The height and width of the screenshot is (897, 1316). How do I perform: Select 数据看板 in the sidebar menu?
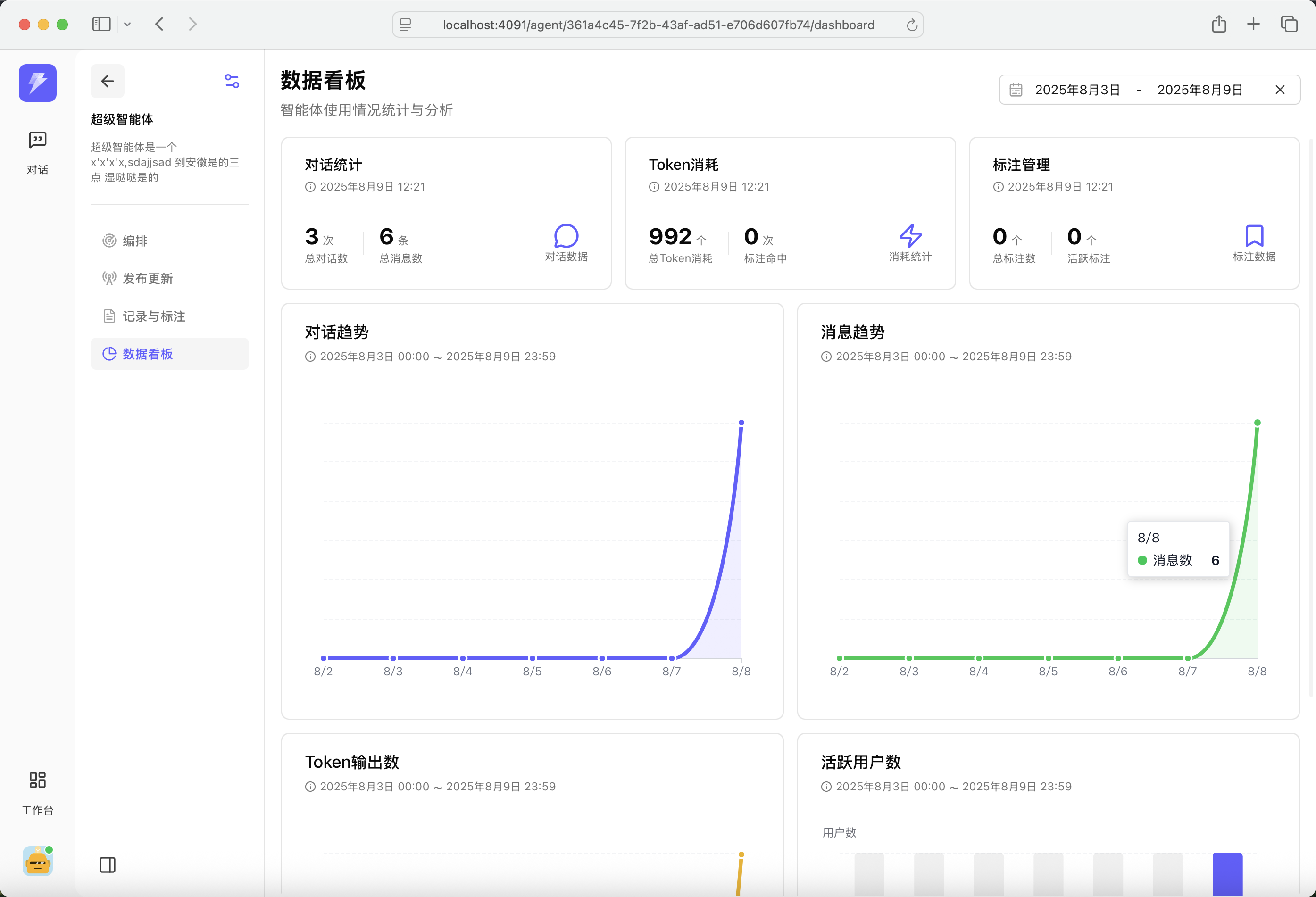(x=169, y=354)
